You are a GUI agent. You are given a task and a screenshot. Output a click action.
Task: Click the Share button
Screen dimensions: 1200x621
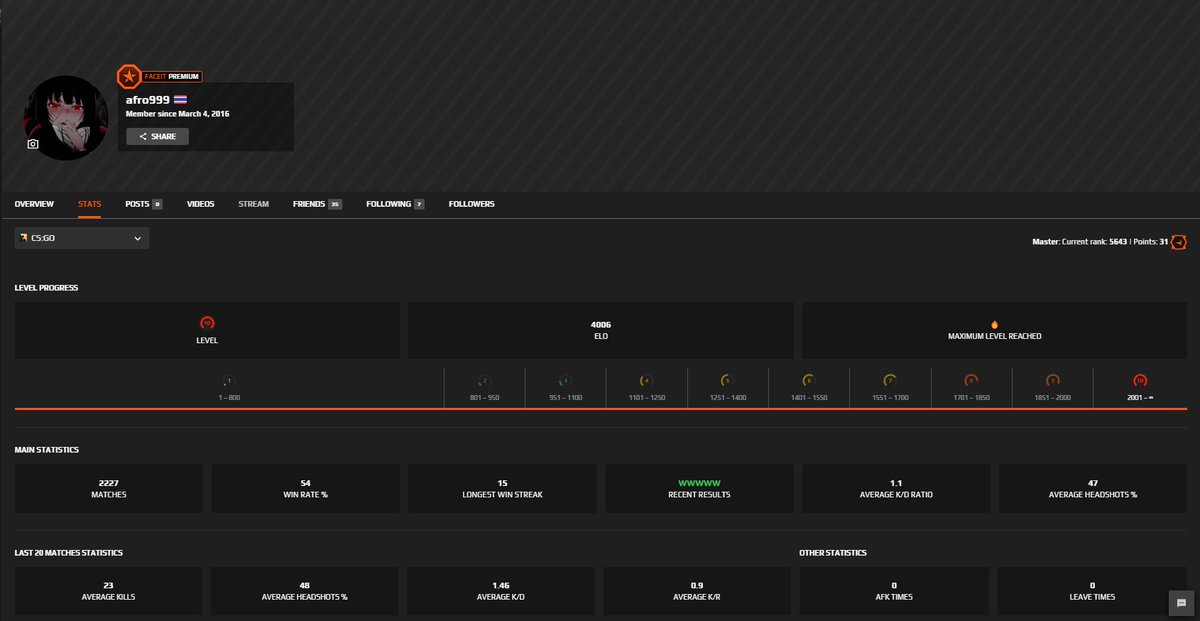tap(157, 137)
